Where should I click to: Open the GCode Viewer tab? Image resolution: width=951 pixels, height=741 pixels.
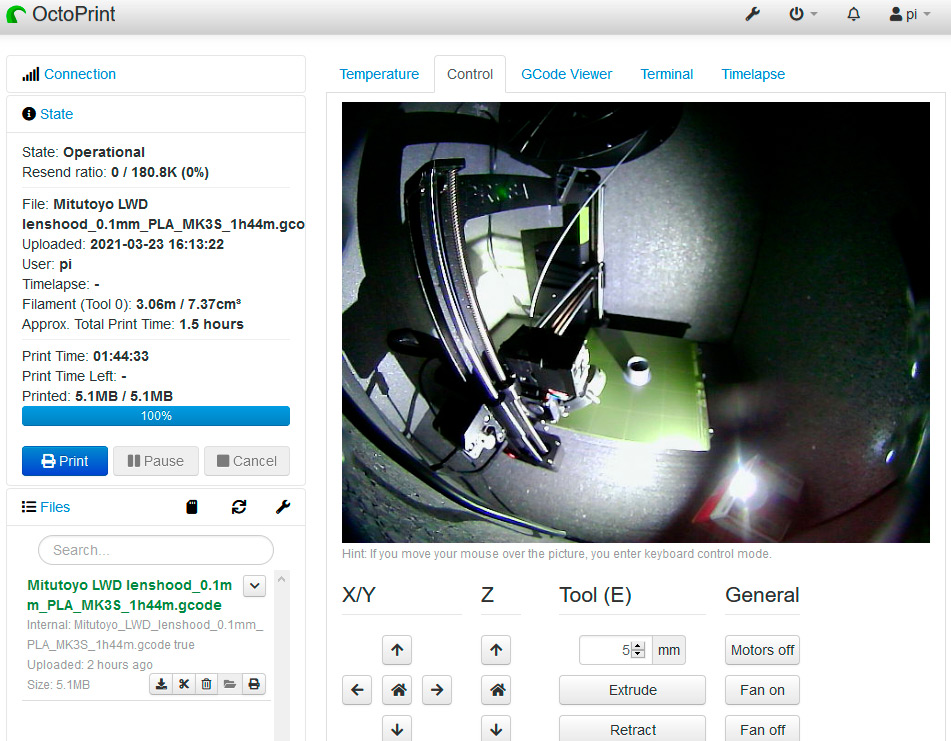click(x=566, y=74)
